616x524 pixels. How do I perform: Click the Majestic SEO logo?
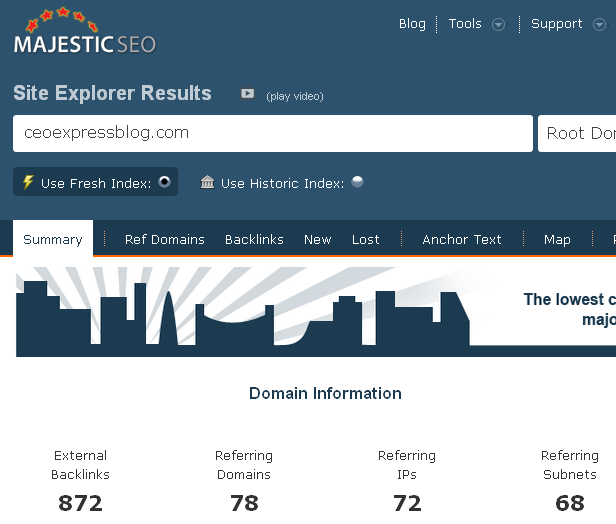point(84,34)
